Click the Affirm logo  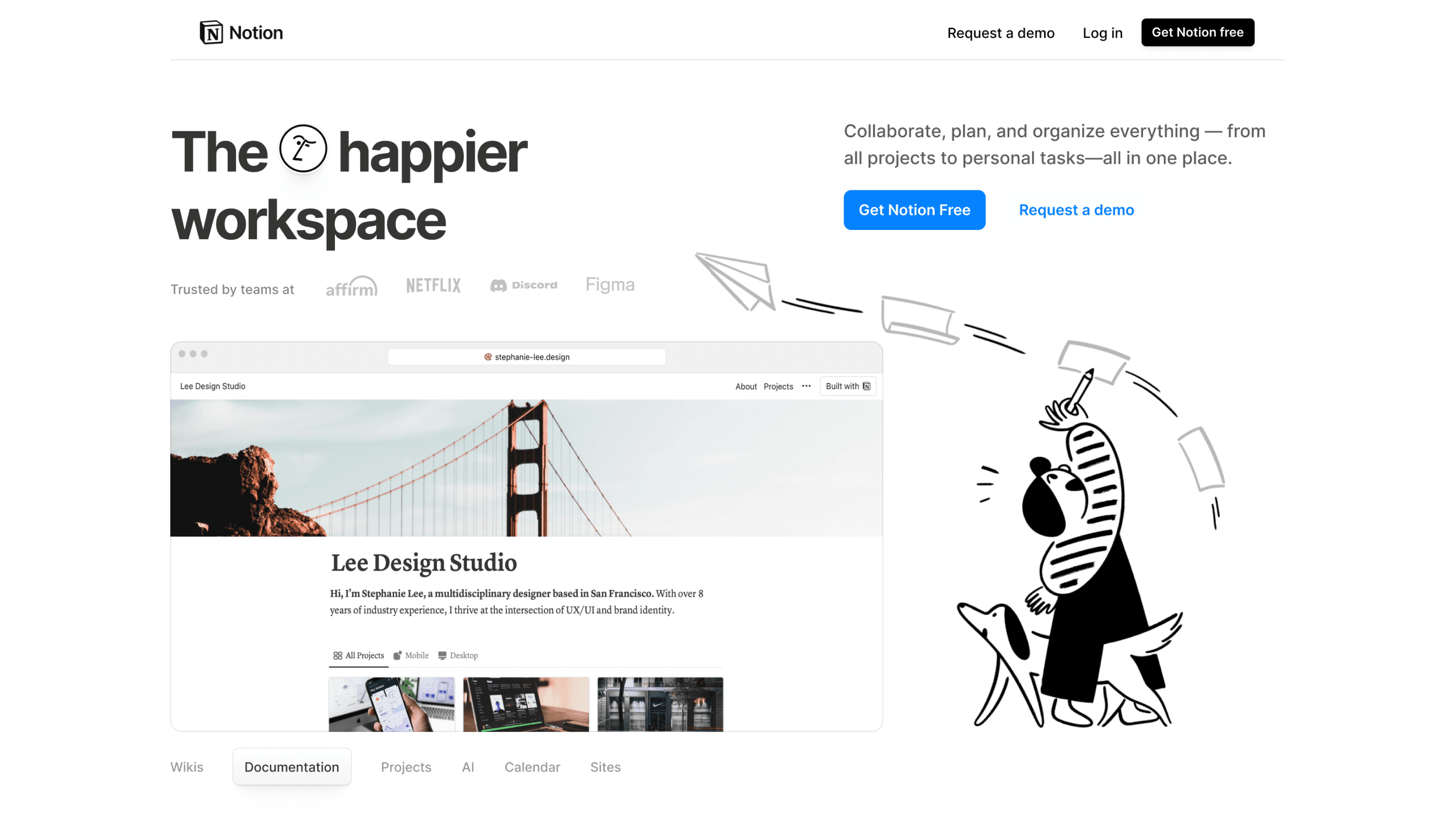352,287
